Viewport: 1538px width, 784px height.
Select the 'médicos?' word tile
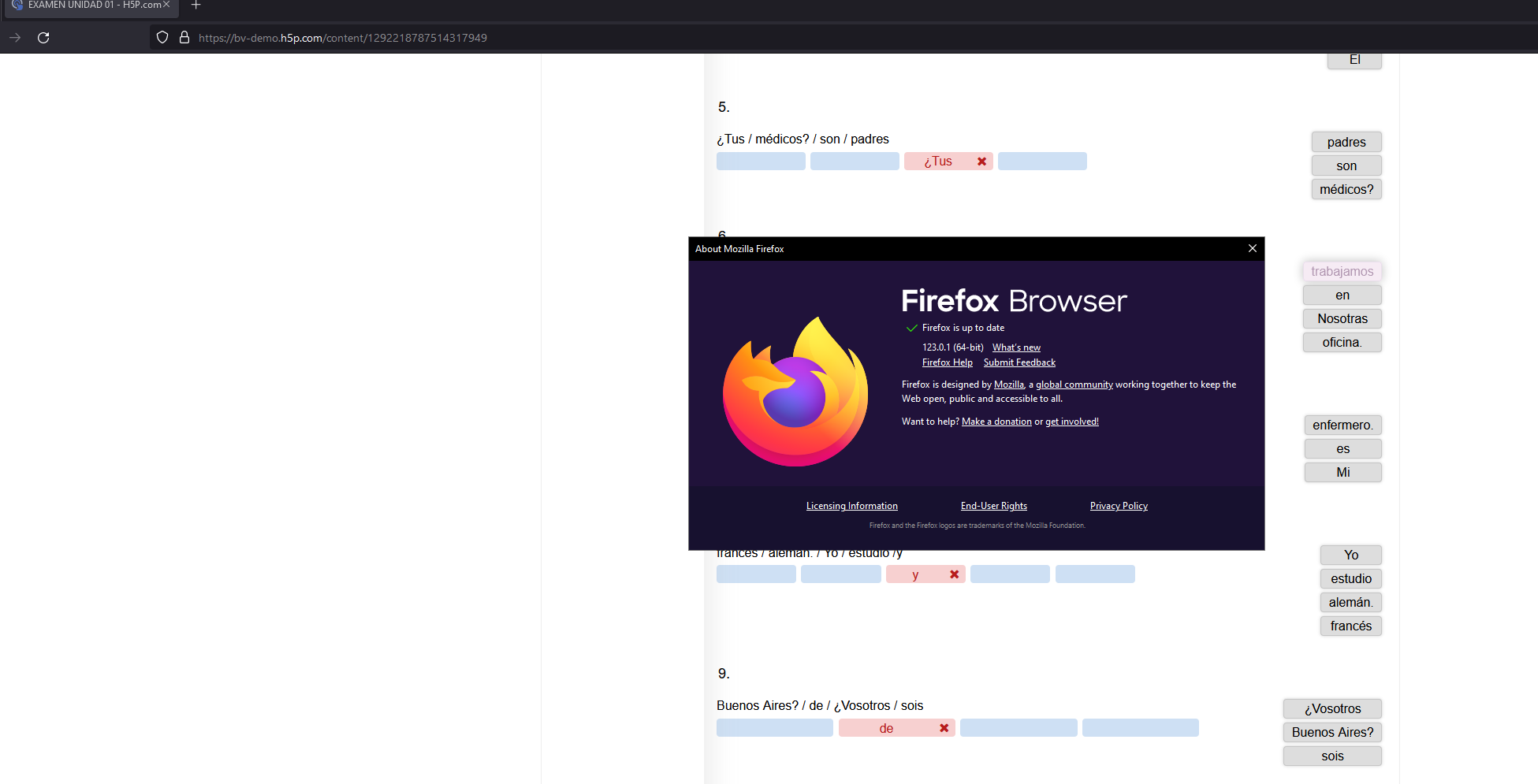coord(1346,190)
